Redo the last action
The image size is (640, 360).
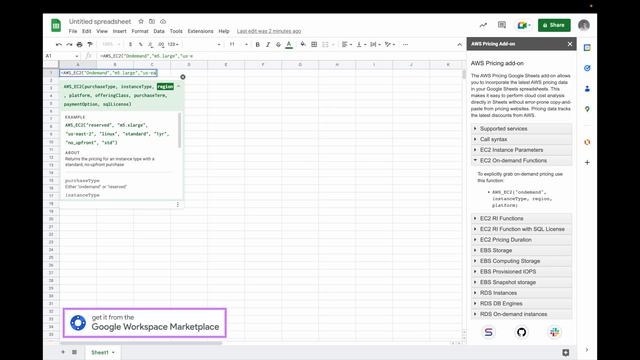click(x=69, y=44)
